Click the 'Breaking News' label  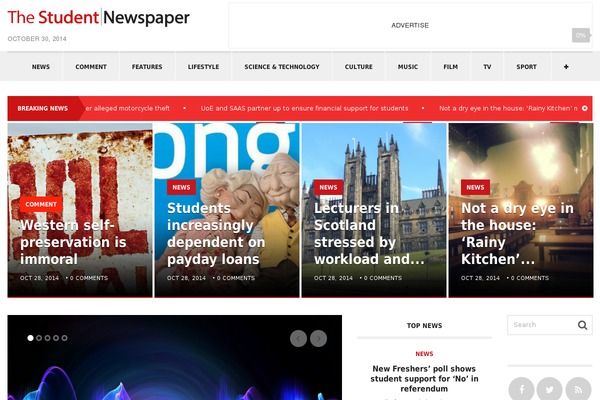pos(42,108)
